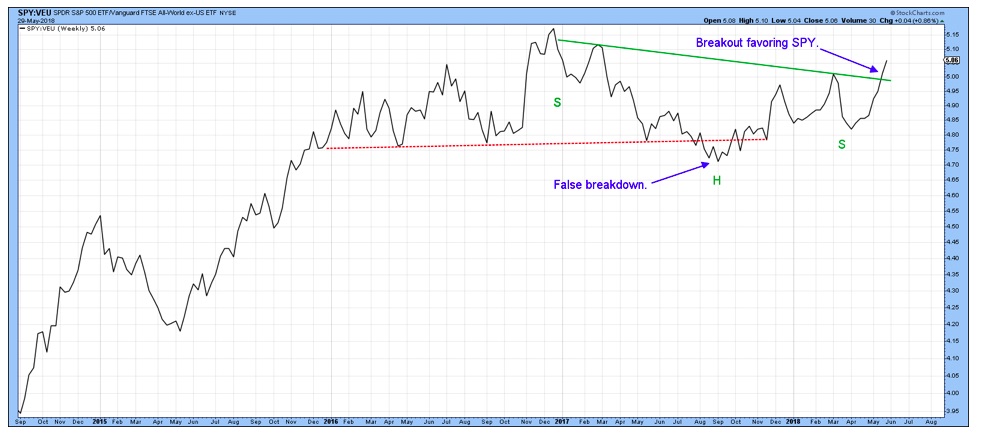The width and height of the screenshot is (982, 437).
Task: Click the 4.15 price axis label
Action: (951, 341)
